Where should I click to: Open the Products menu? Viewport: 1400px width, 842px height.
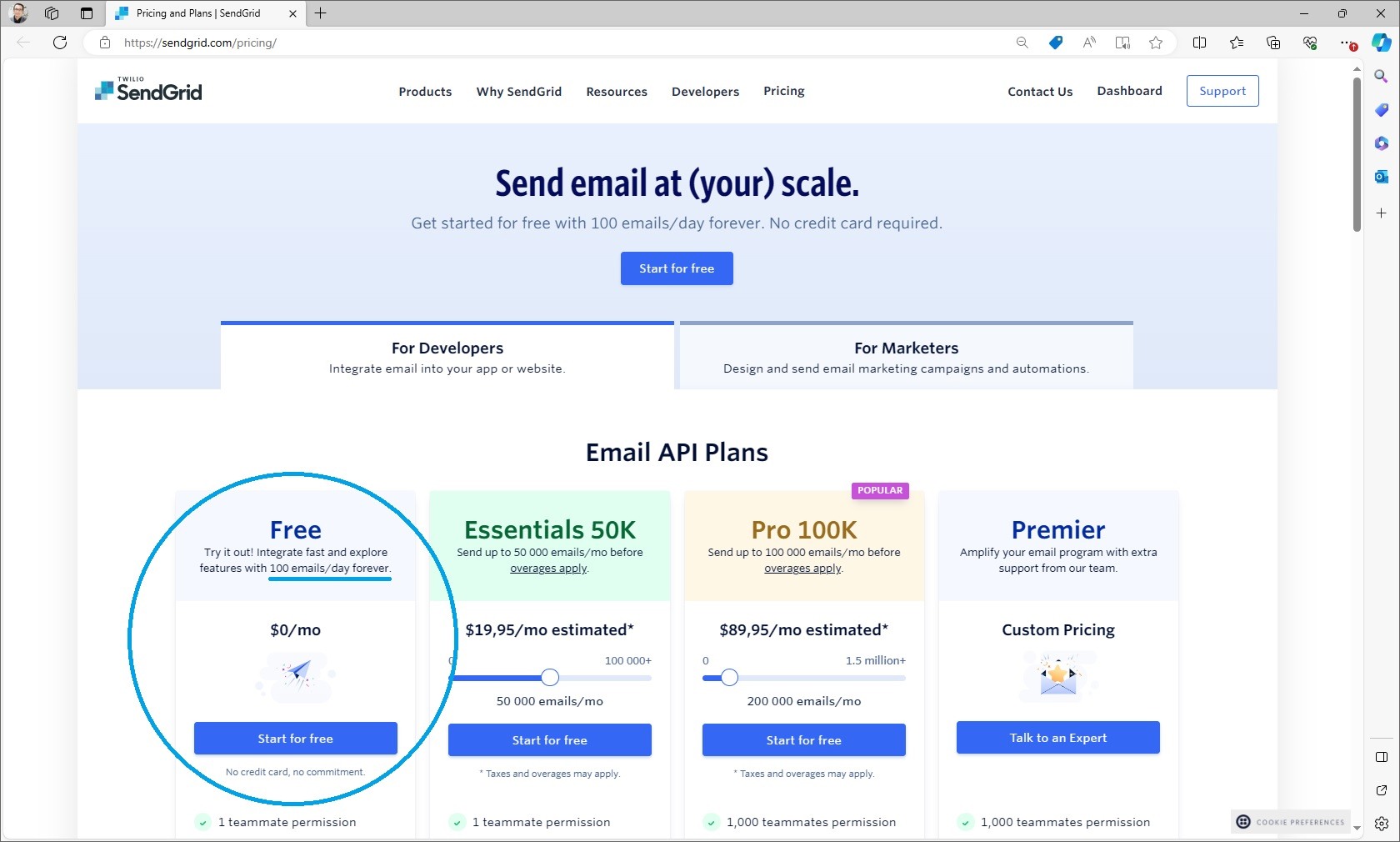[x=425, y=92]
